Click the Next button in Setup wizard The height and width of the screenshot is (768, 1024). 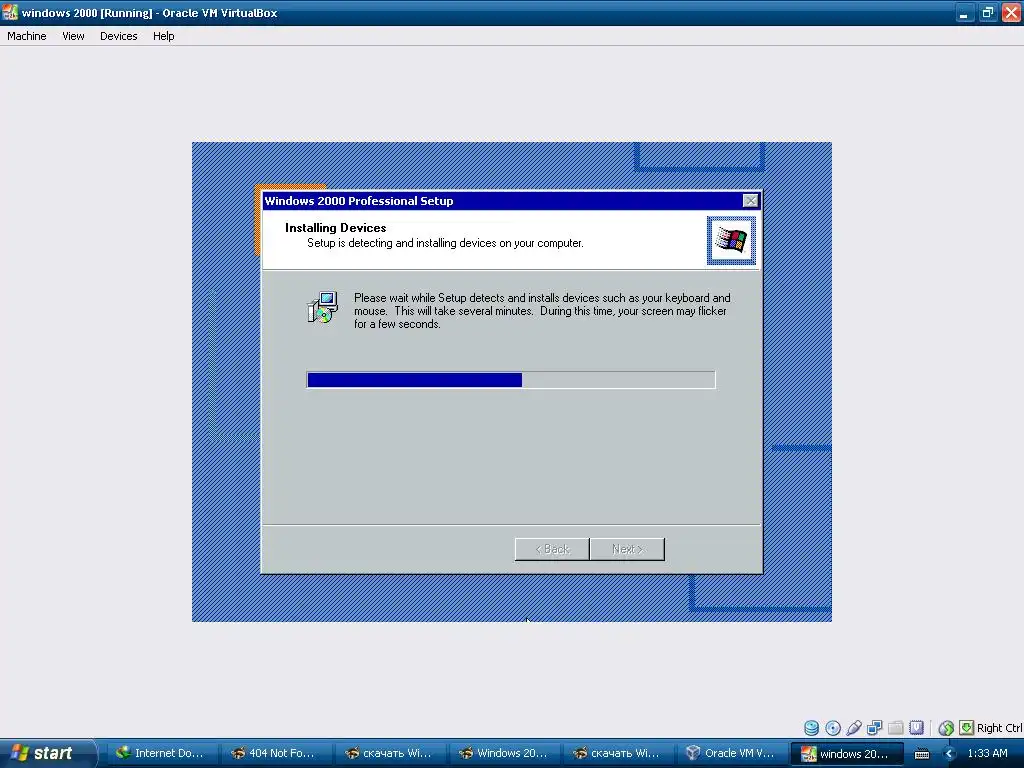click(627, 549)
